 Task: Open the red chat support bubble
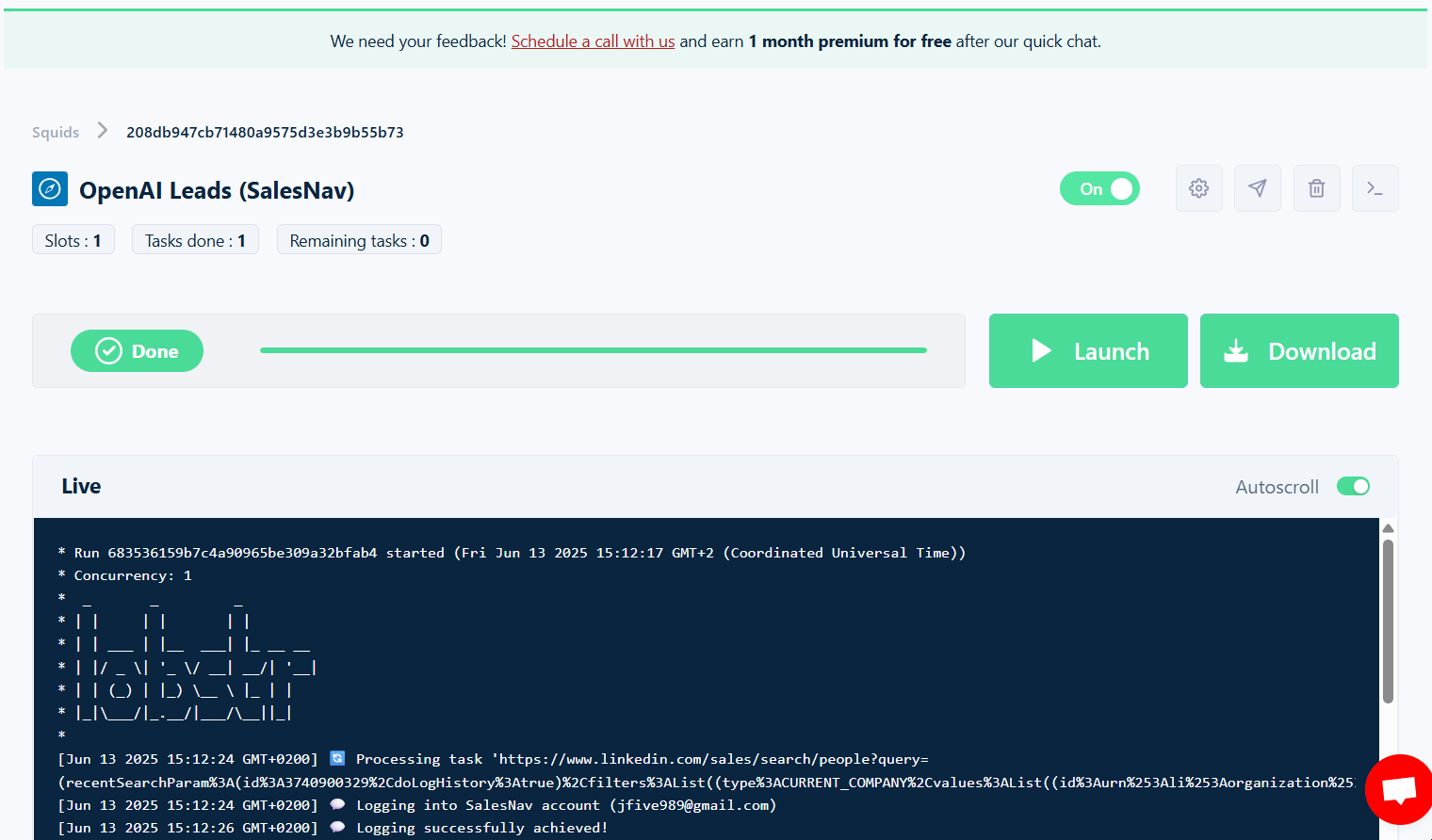click(1399, 789)
